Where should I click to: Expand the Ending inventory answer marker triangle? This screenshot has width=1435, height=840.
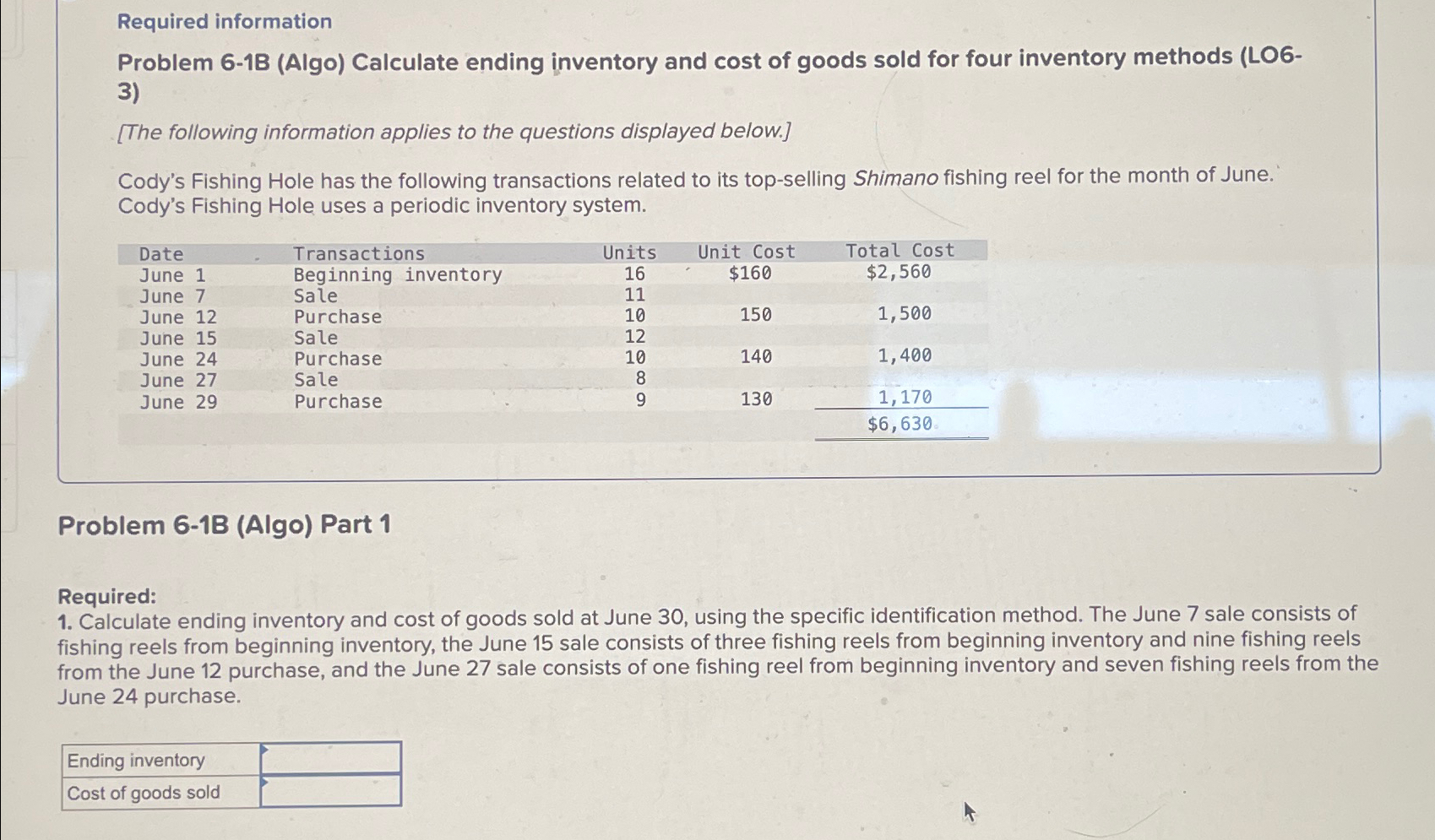point(264,750)
